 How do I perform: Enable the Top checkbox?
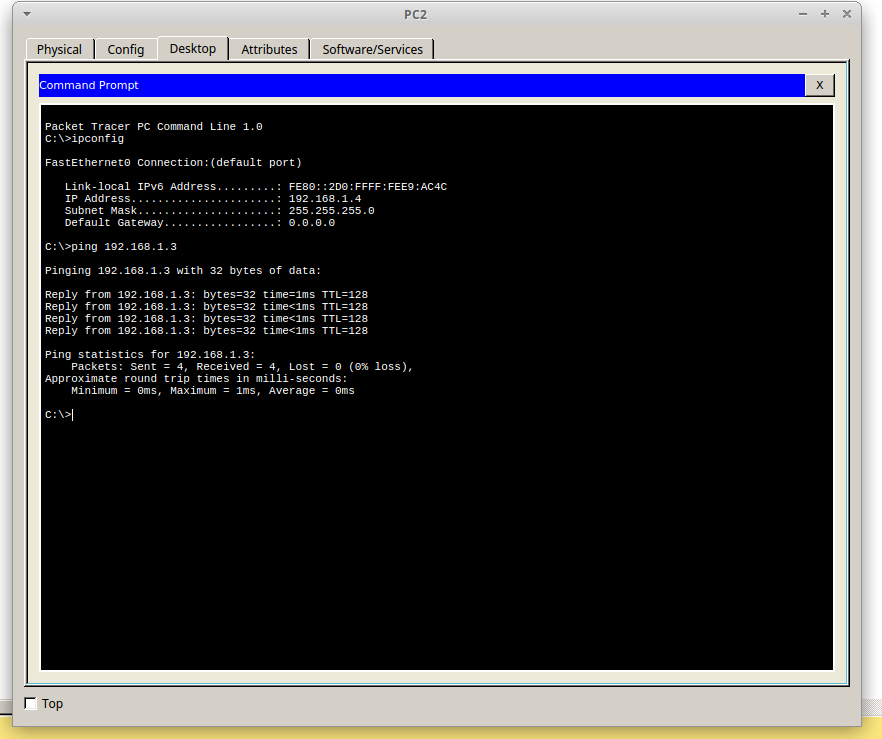pos(30,703)
